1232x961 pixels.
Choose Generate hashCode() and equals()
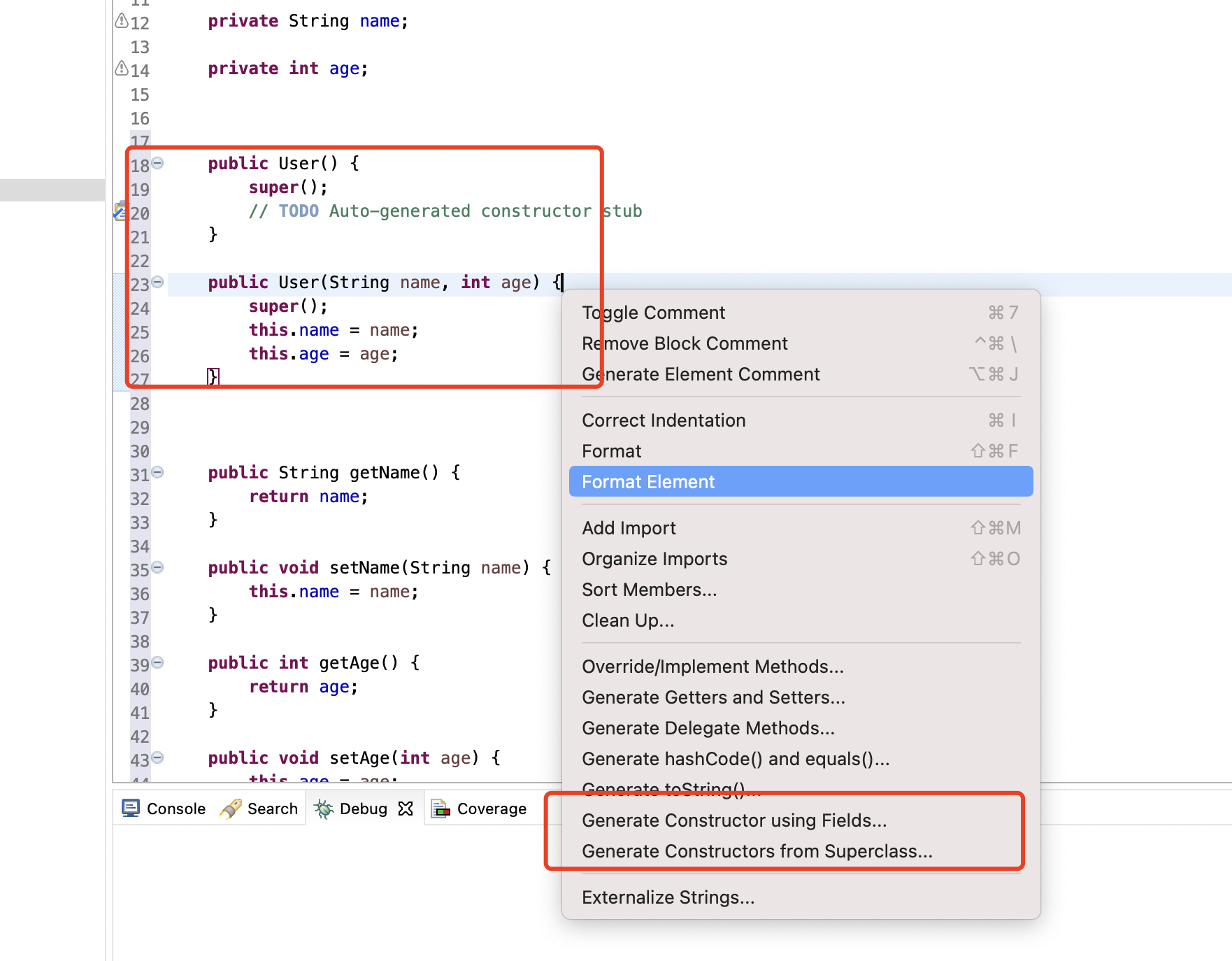801,759
